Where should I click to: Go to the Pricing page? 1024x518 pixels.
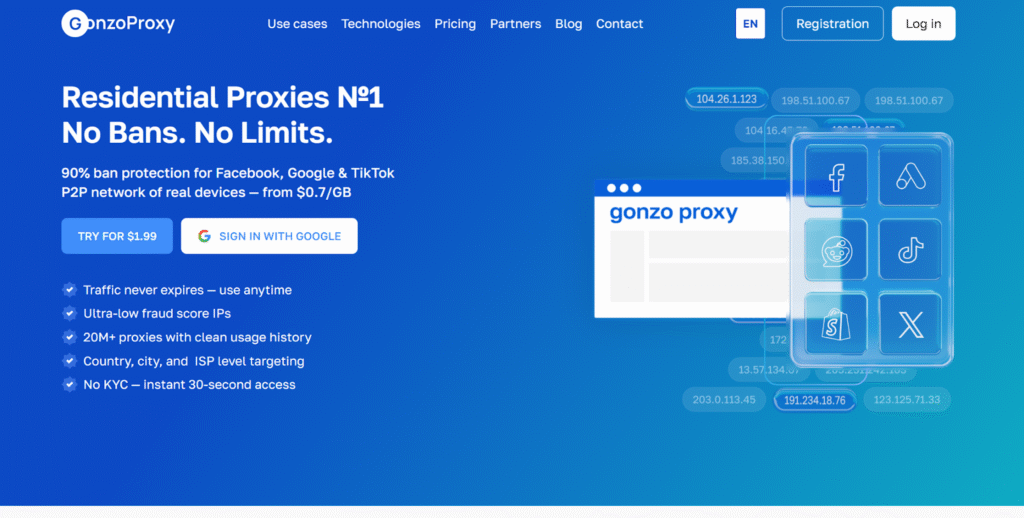coord(455,24)
